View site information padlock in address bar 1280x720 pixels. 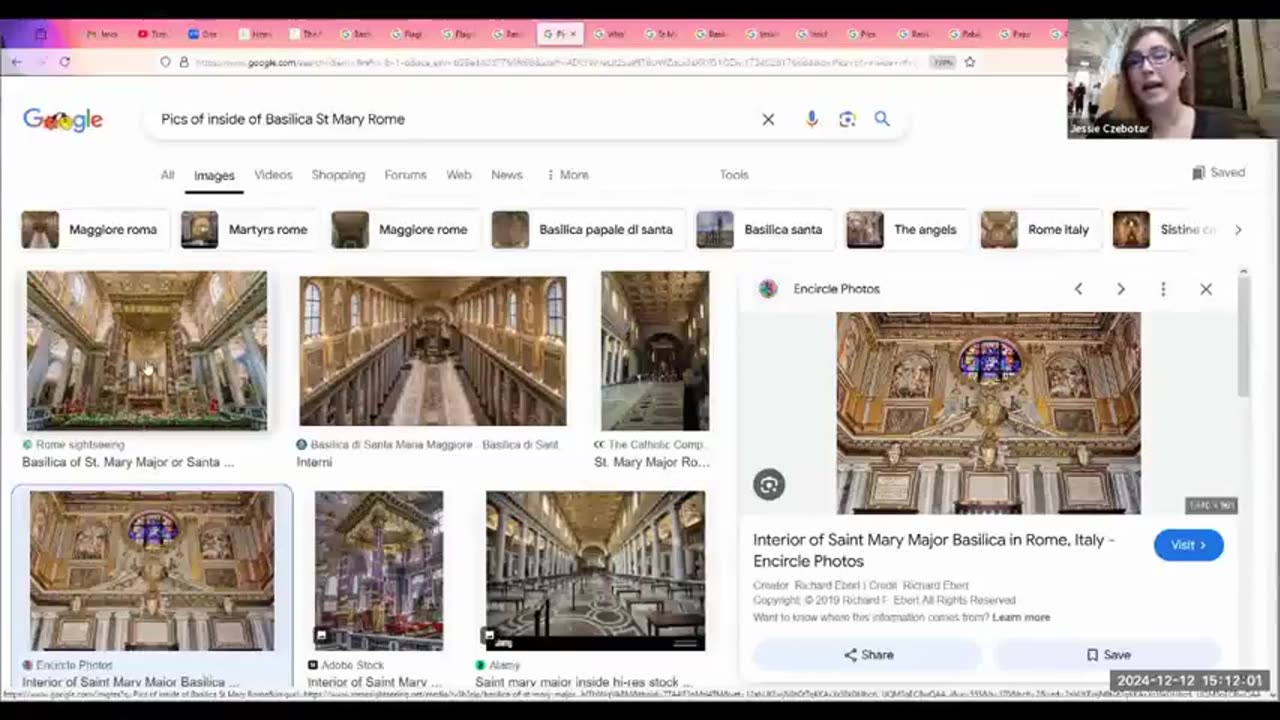(x=184, y=62)
